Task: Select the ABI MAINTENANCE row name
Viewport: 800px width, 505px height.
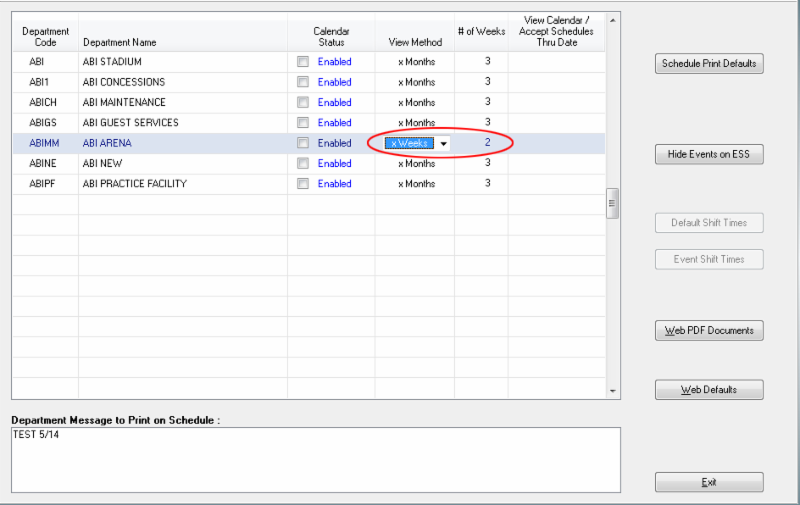Action: point(124,103)
